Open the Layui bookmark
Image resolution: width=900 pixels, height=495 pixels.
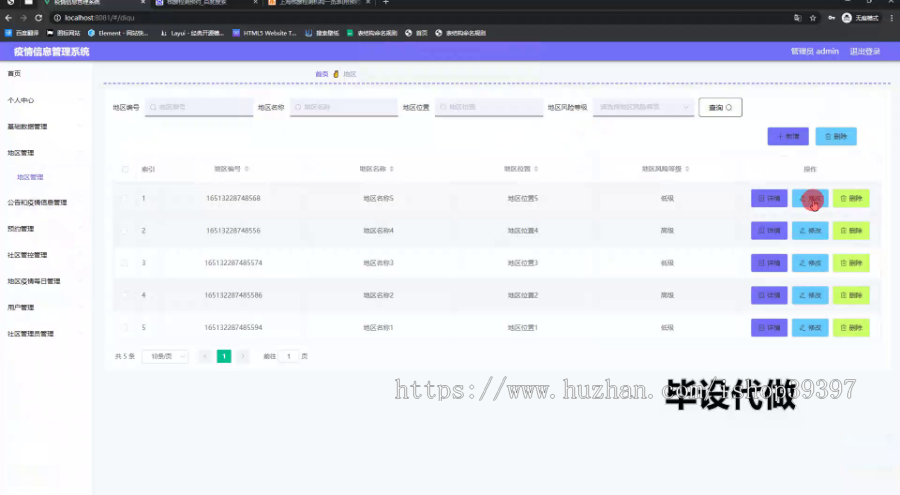192,33
